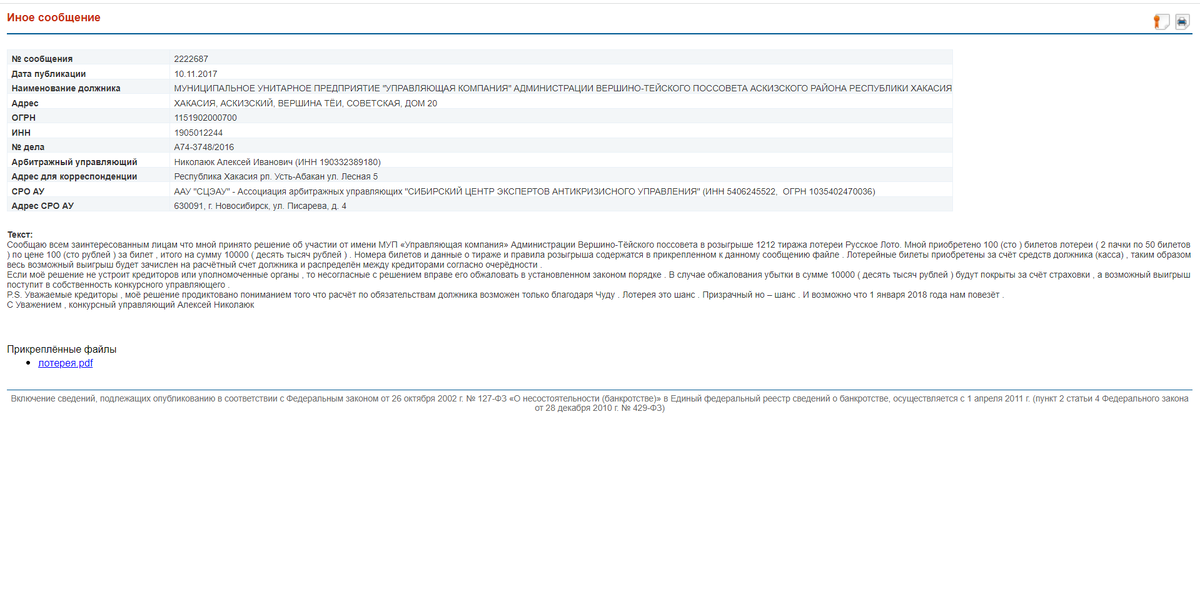Click the P.S. Уважаемые кредиторы line
The width and height of the screenshot is (1200, 591).
point(504,294)
